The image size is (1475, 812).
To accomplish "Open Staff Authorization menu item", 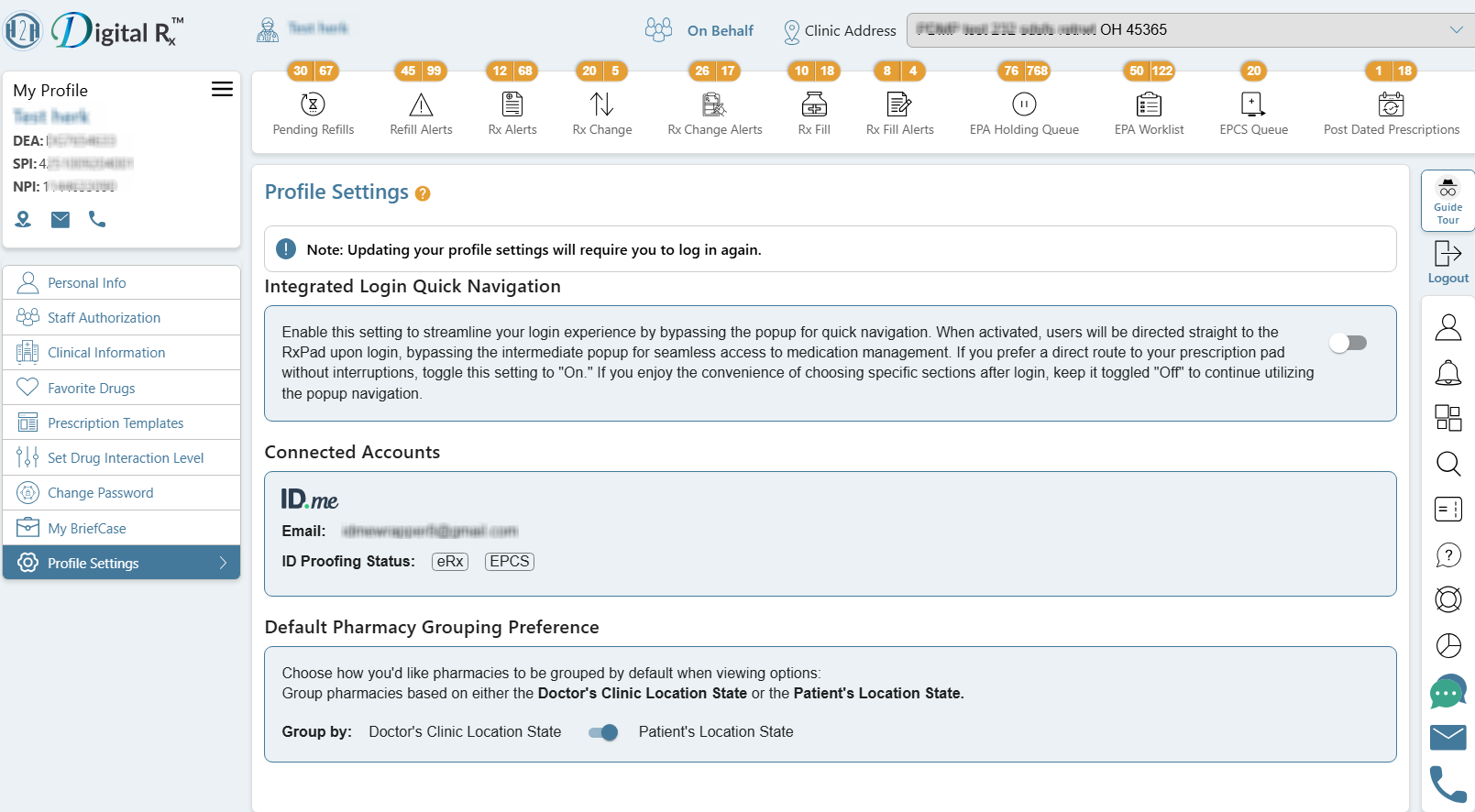I will (x=122, y=318).
